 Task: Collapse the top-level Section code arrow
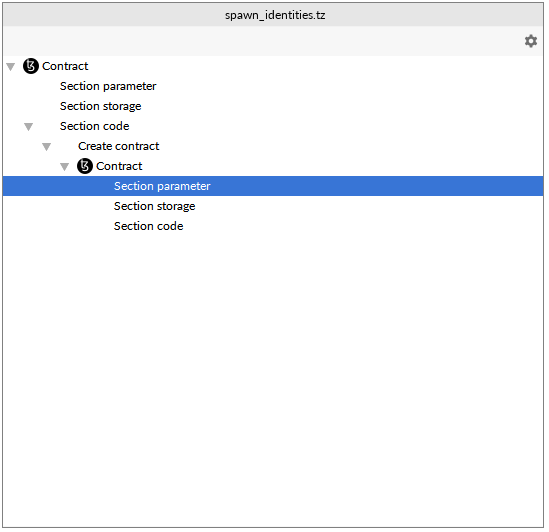29,126
